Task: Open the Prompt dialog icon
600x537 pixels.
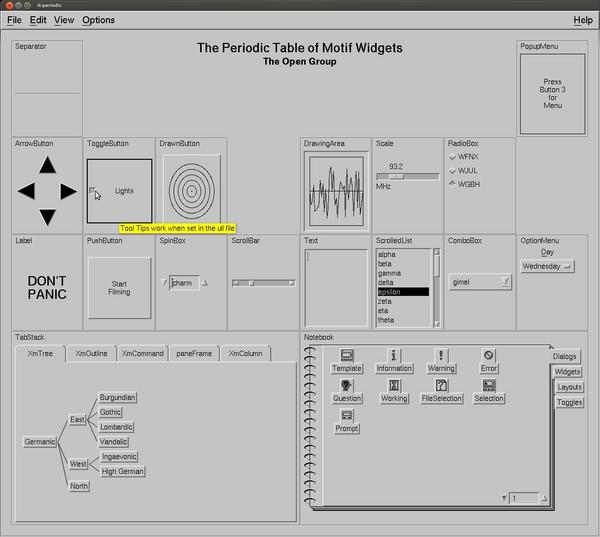Action: (x=347, y=421)
